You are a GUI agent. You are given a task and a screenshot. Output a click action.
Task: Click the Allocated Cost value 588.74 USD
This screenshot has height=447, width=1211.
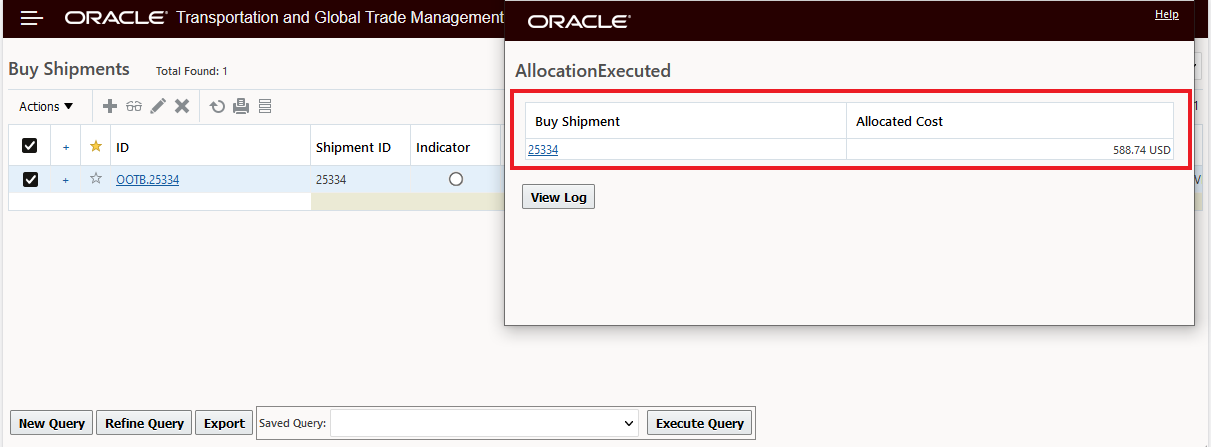tap(1141, 150)
